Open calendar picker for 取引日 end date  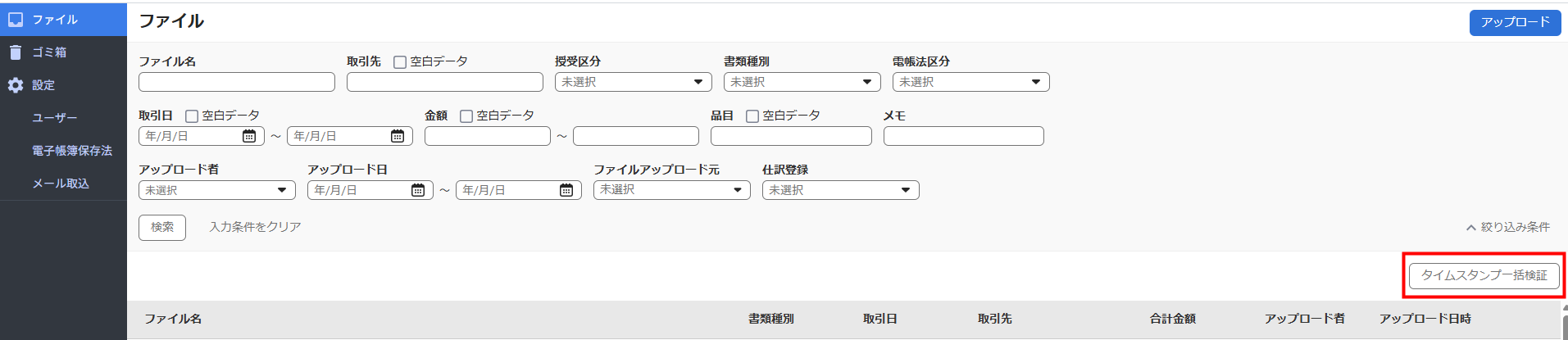[x=398, y=136]
